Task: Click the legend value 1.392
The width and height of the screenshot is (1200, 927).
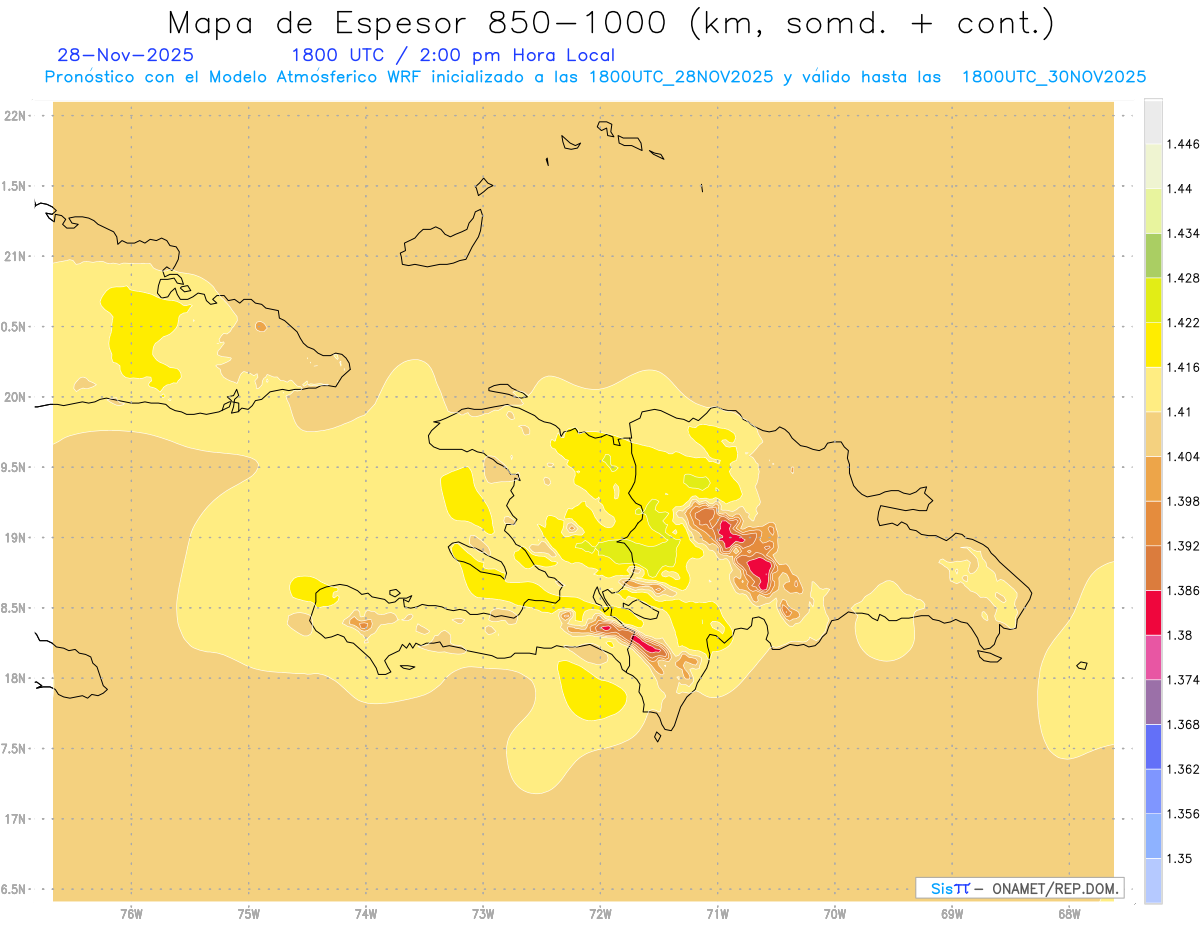Action: click(x=1184, y=546)
